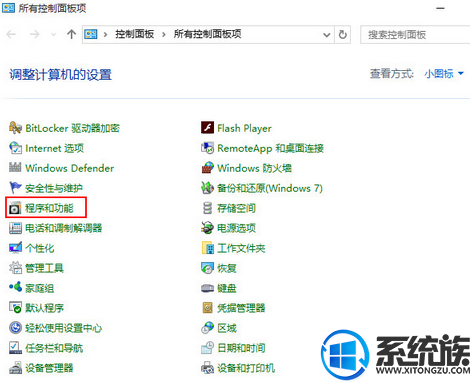The image size is (470, 383).
Task: Click the 备份和还原 green arrow icon
Action: [x=207, y=188]
